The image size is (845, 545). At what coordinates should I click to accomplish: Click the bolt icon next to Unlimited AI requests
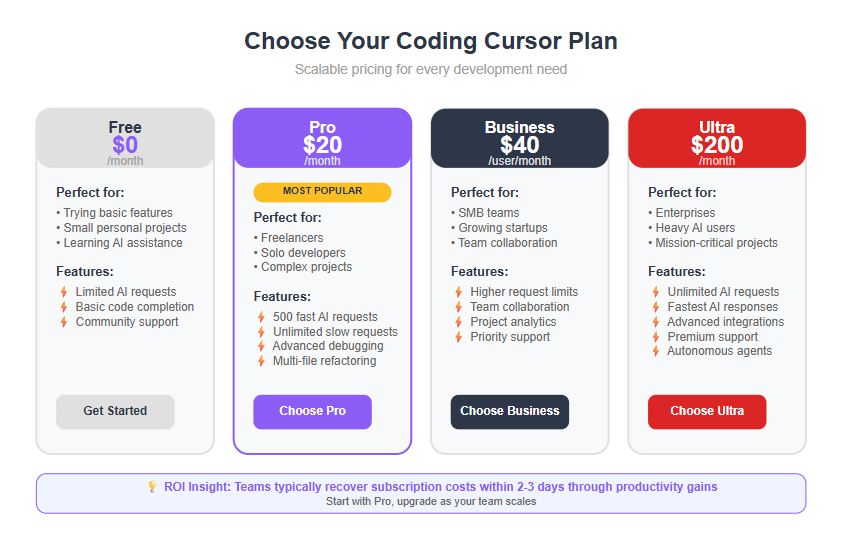(656, 292)
